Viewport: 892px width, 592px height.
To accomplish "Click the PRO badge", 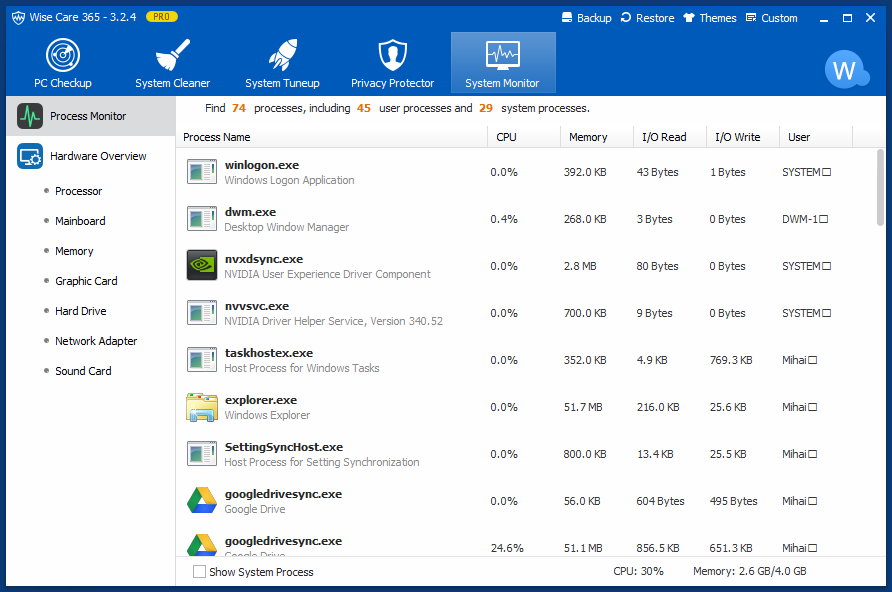I will coord(162,17).
